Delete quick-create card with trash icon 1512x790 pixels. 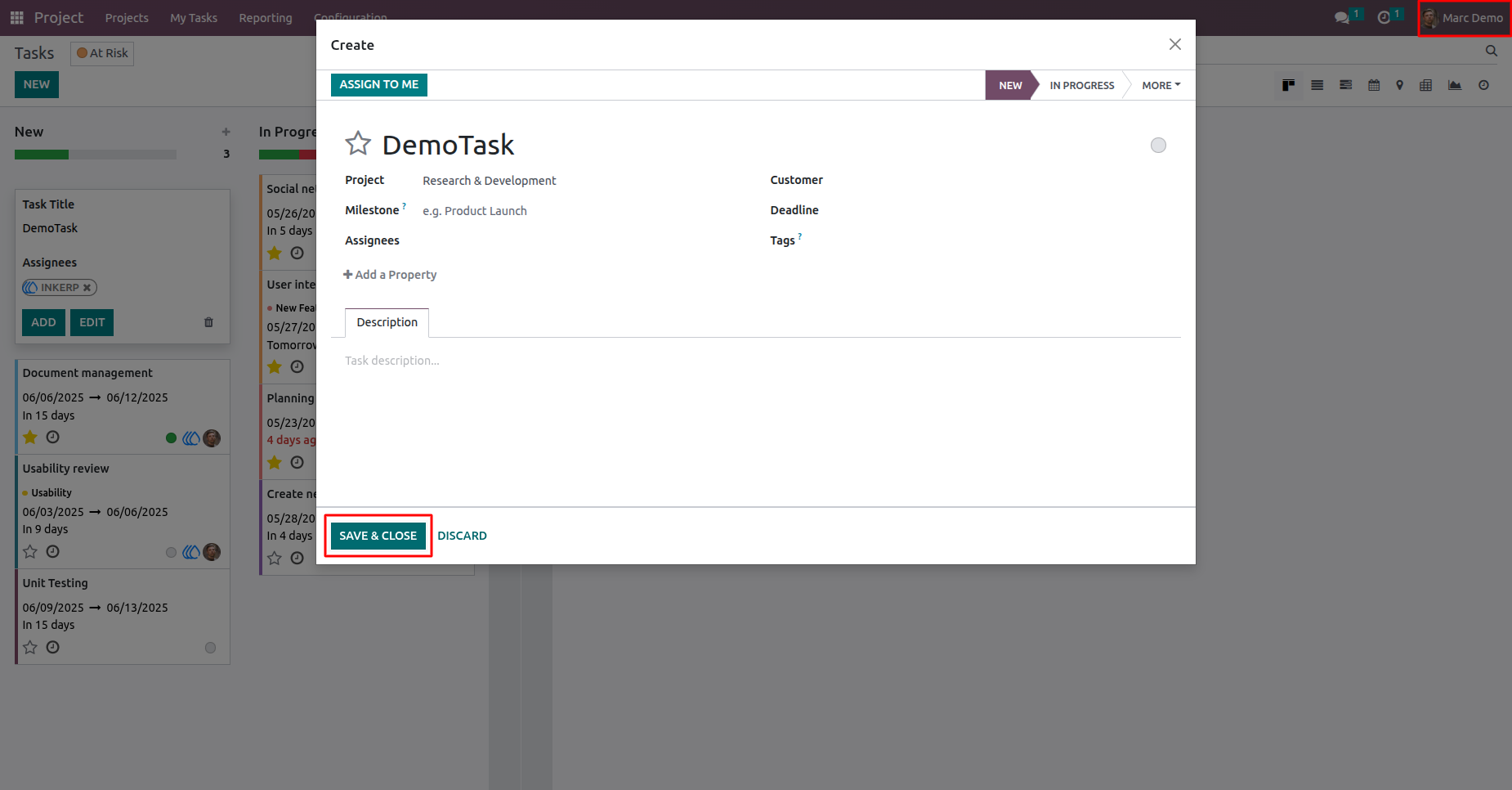point(208,322)
